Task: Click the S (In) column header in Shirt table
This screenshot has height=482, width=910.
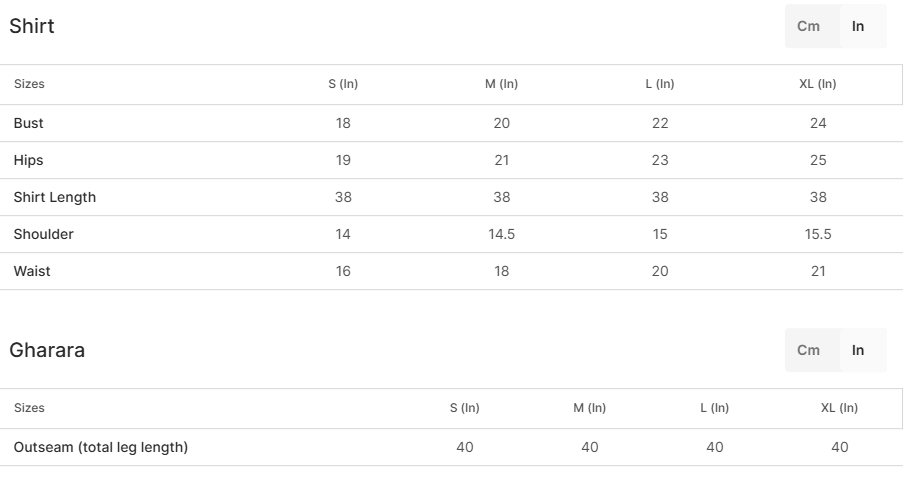Action: (x=343, y=84)
